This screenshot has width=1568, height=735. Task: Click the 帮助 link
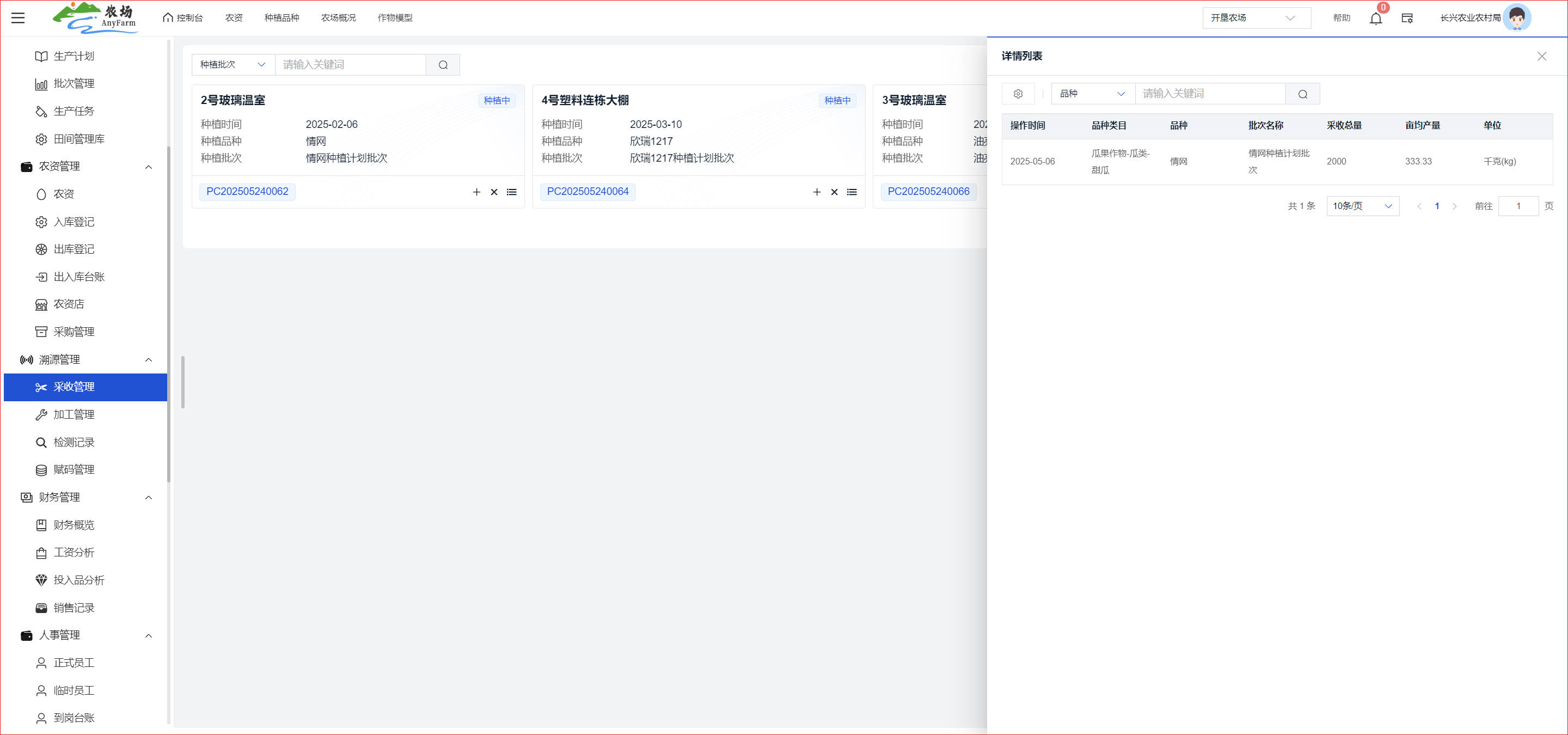pos(1341,17)
